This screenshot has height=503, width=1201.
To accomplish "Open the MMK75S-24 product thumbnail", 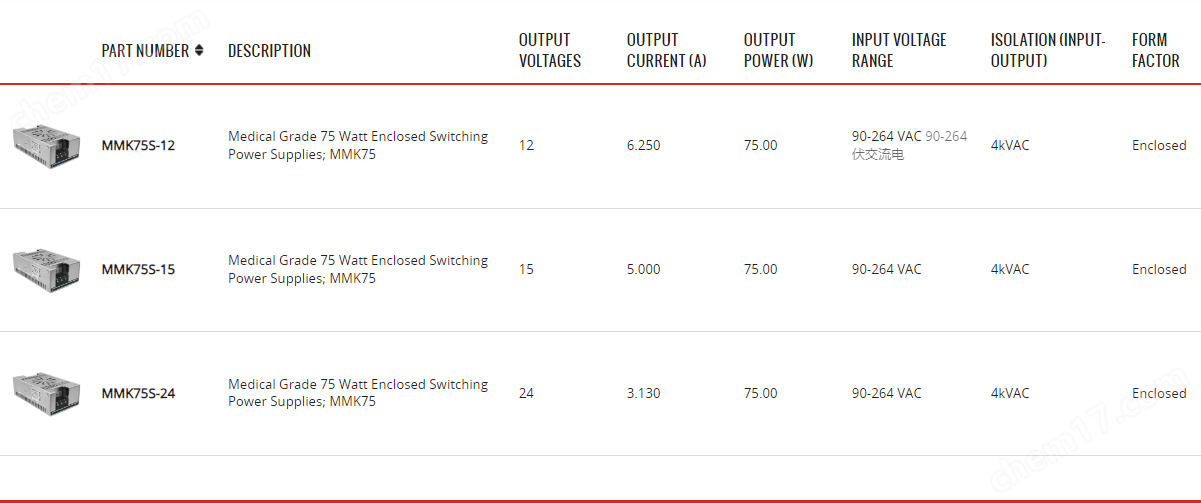I will coord(46,393).
